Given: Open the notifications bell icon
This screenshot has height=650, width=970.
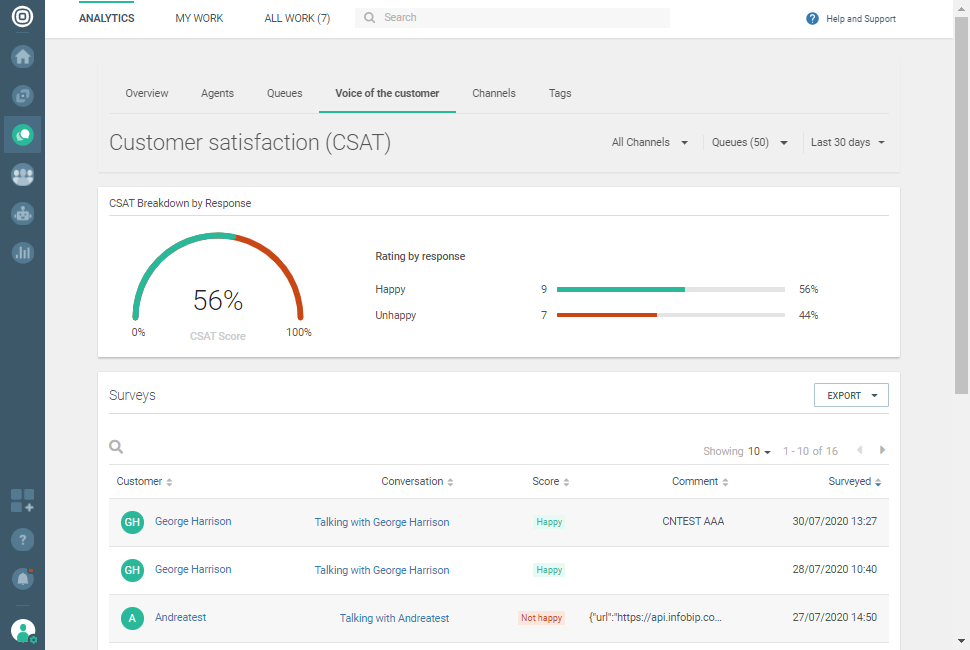Looking at the screenshot, I should coord(22,578).
